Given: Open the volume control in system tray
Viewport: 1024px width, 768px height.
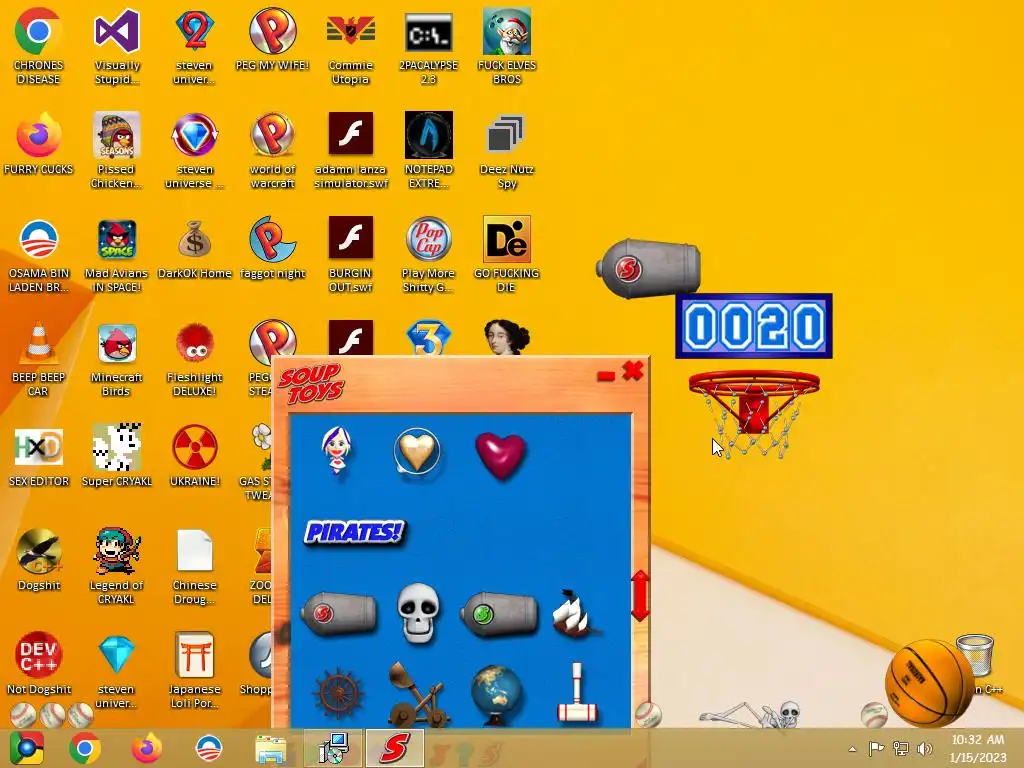Looking at the screenshot, I should [925, 749].
